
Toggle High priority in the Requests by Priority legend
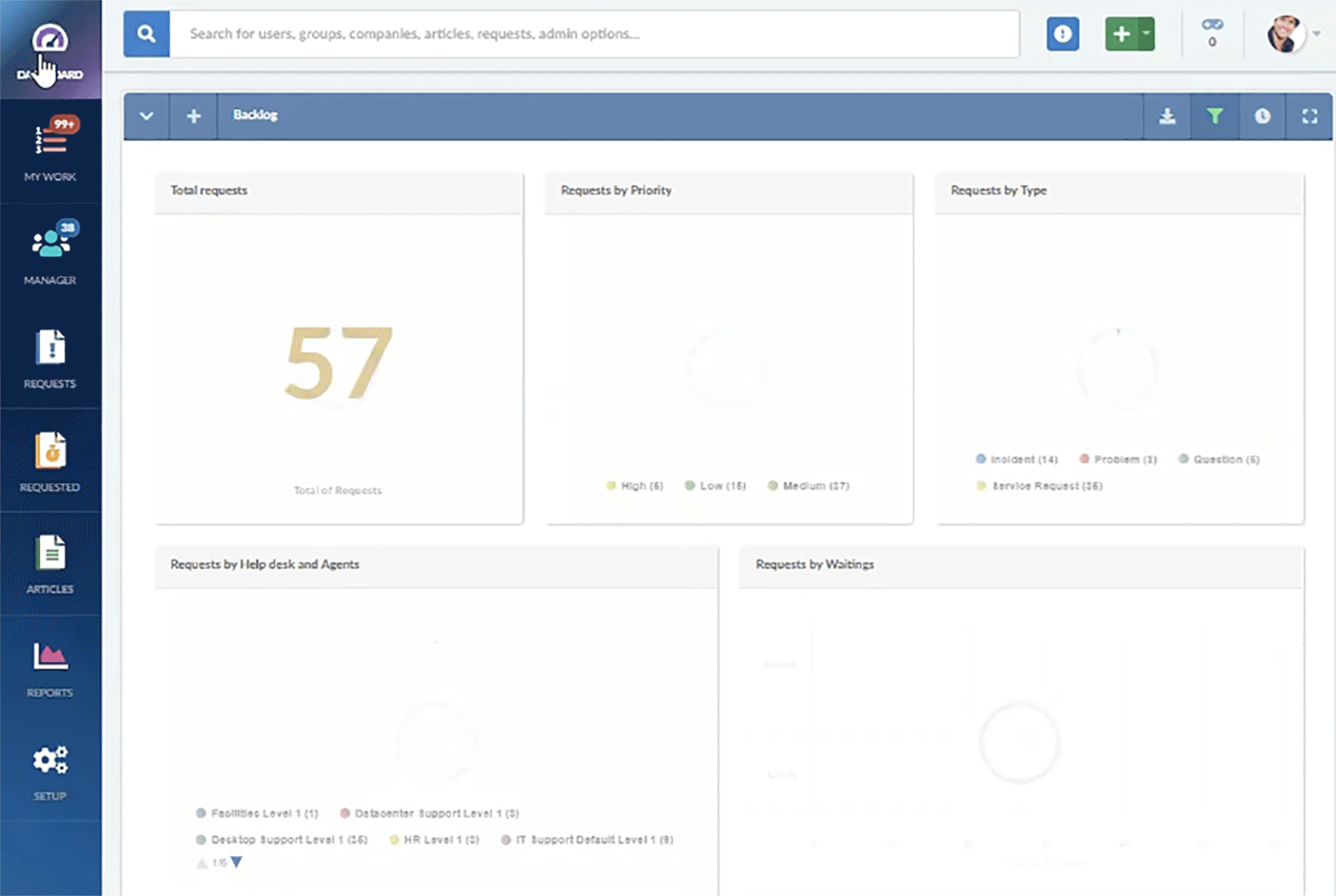pyautogui.click(x=634, y=485)
